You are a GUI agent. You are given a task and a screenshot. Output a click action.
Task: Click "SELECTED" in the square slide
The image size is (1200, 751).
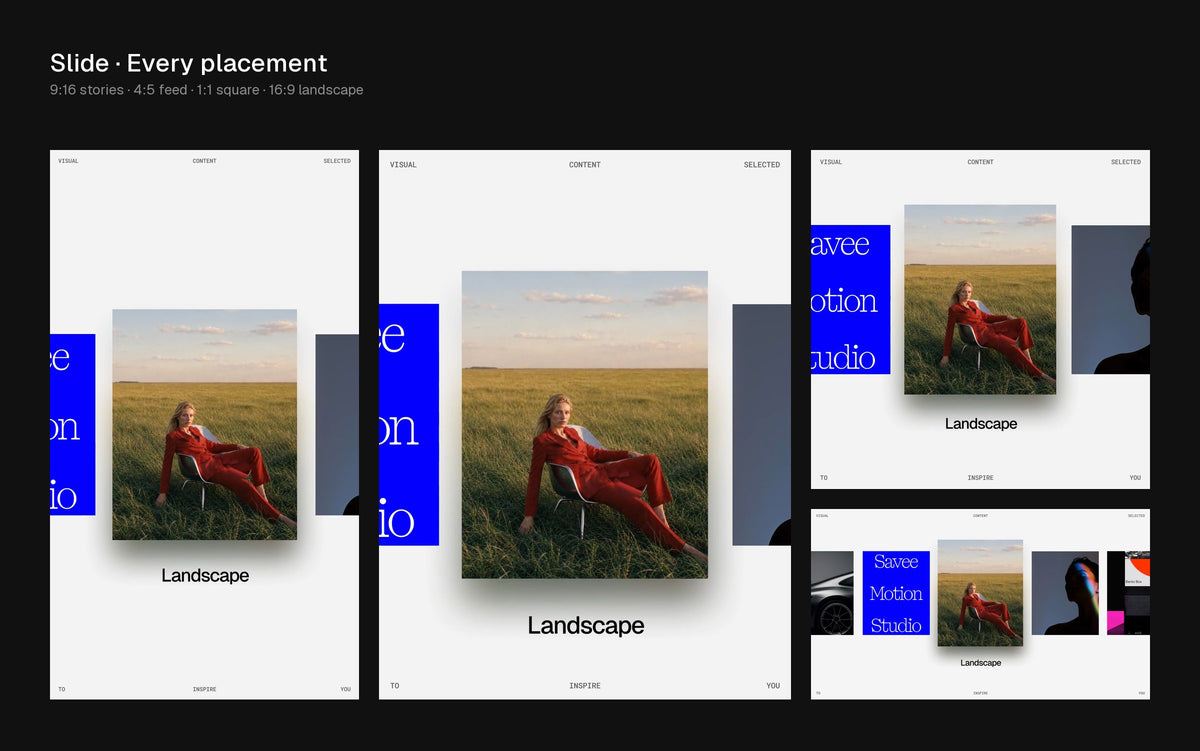tap(1126, 162)
